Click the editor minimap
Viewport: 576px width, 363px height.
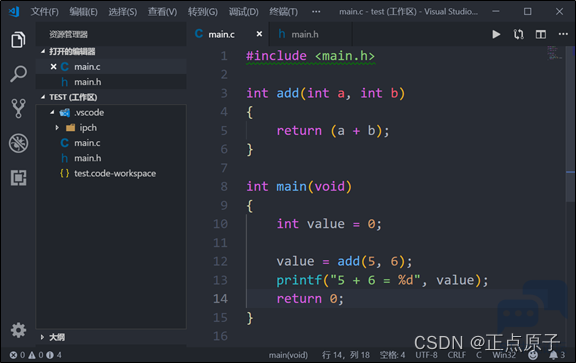pos(554,53)
